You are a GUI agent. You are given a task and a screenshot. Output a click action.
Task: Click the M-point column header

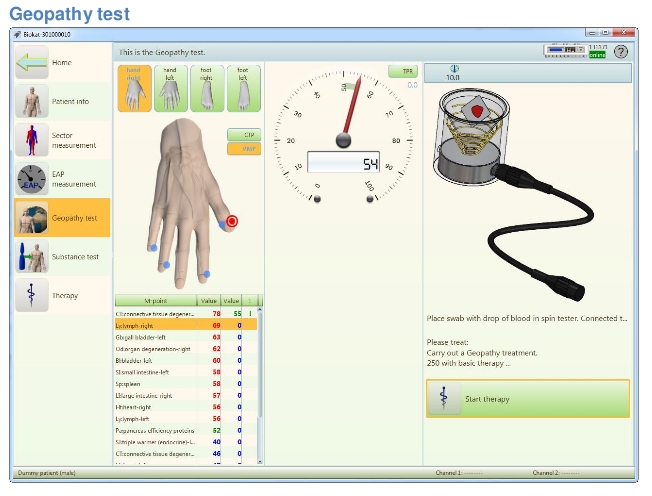pyautogui.click(x=155, y=300)
